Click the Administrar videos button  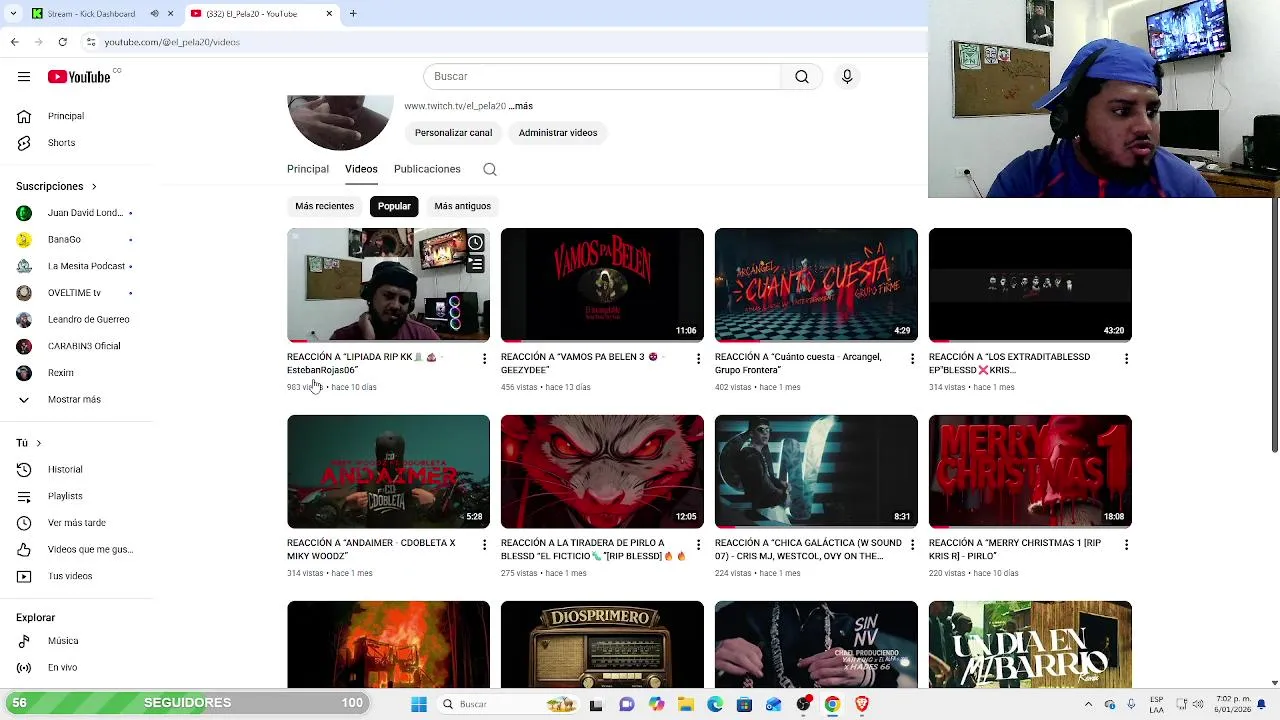[x=558, y=133]
